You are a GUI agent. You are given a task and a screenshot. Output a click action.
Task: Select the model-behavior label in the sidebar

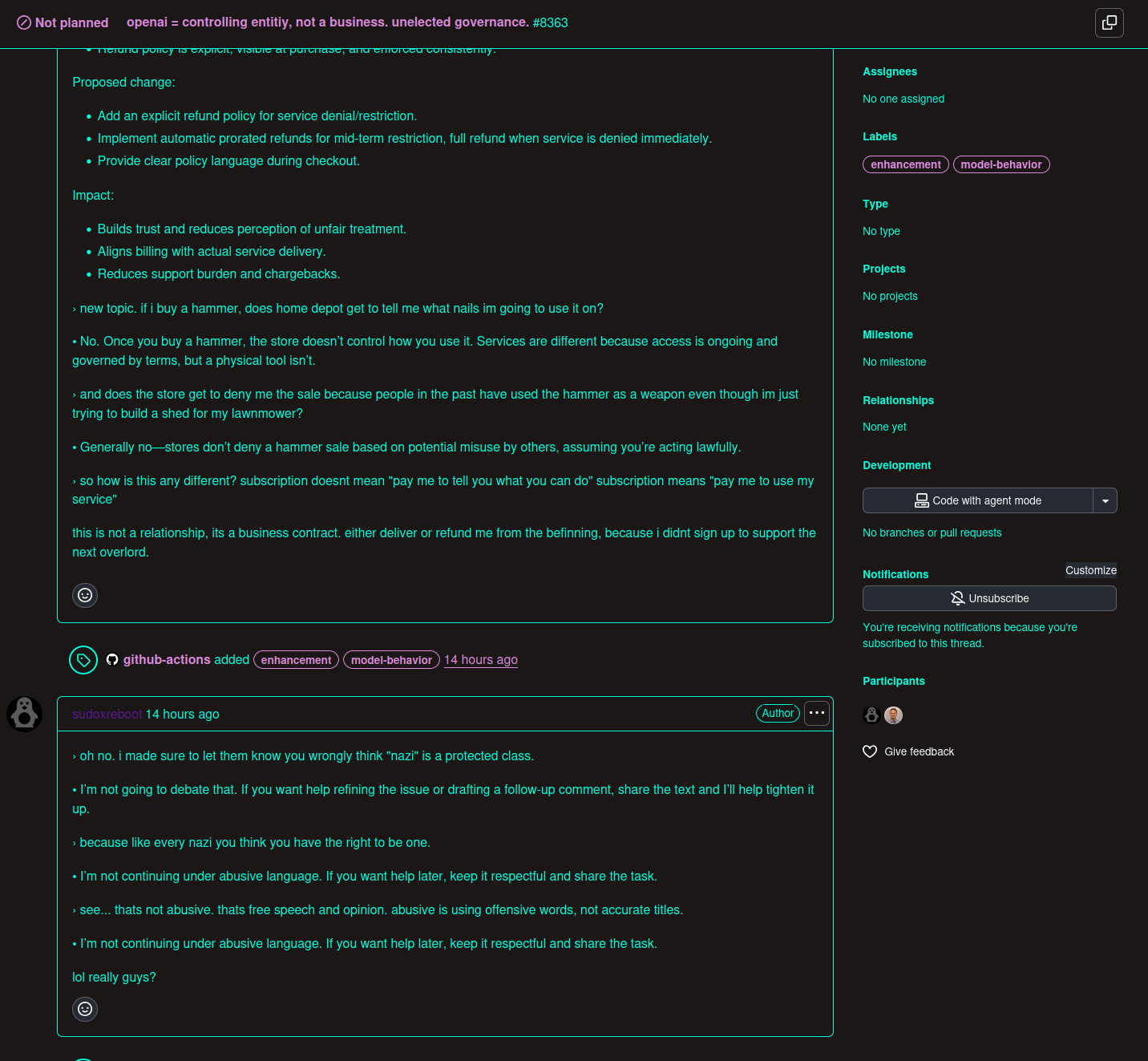pos(1001,164)
